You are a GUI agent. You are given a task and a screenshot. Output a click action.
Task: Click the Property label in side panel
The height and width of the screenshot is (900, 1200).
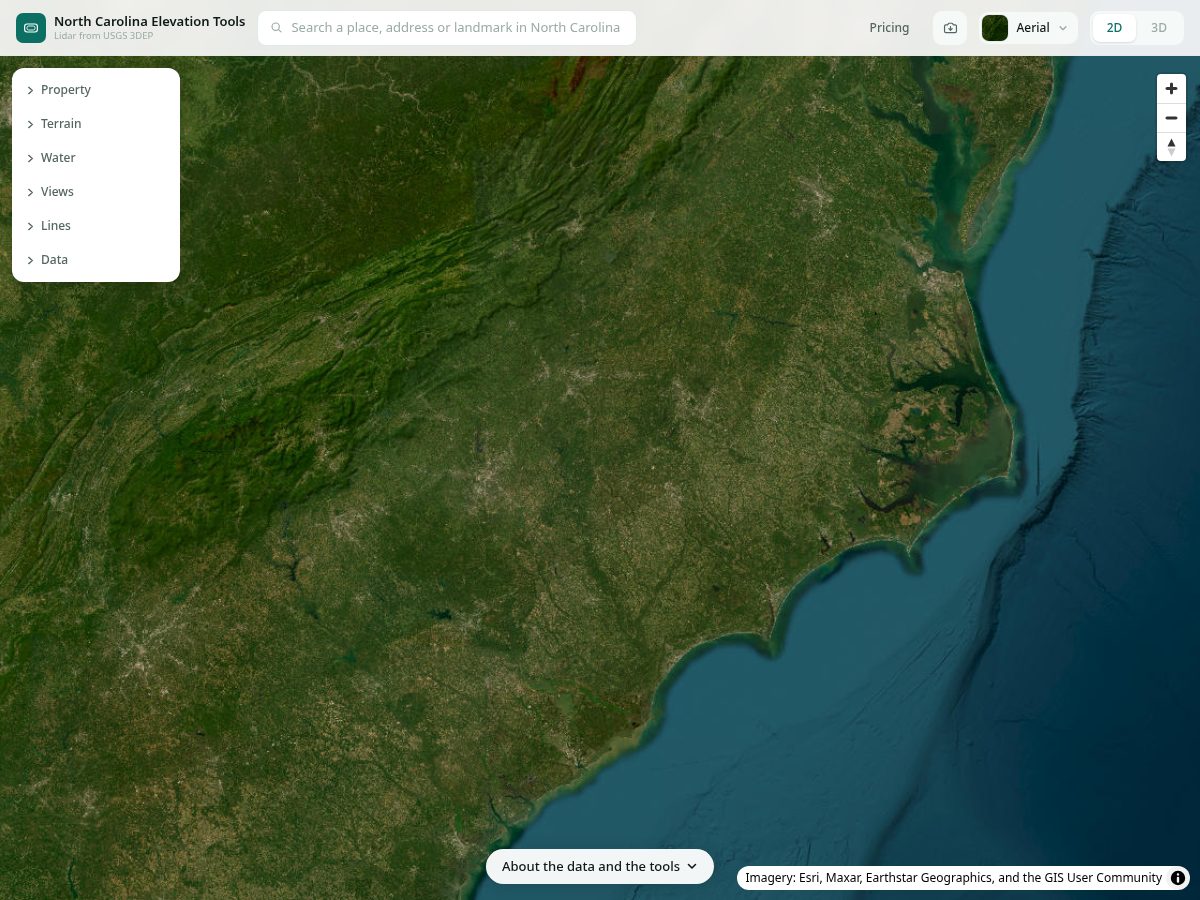click(66, 90)
